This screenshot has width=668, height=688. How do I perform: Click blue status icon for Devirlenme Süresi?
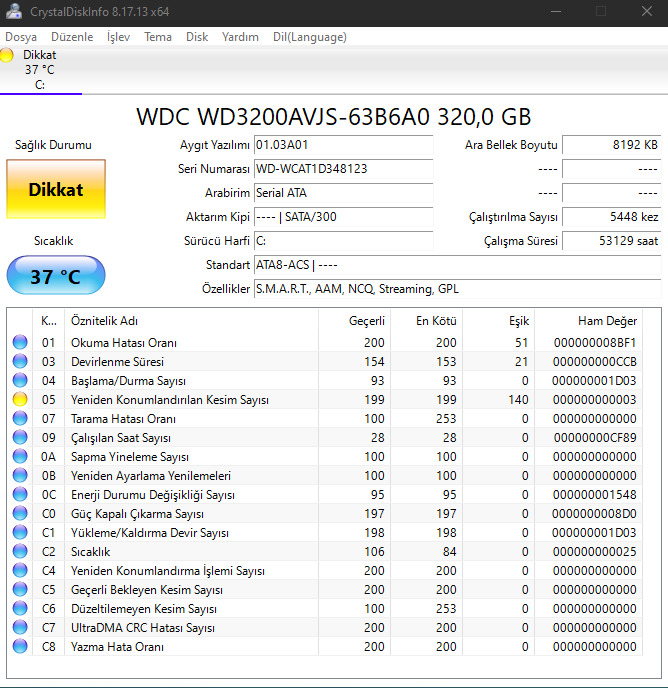click(20, 361)
